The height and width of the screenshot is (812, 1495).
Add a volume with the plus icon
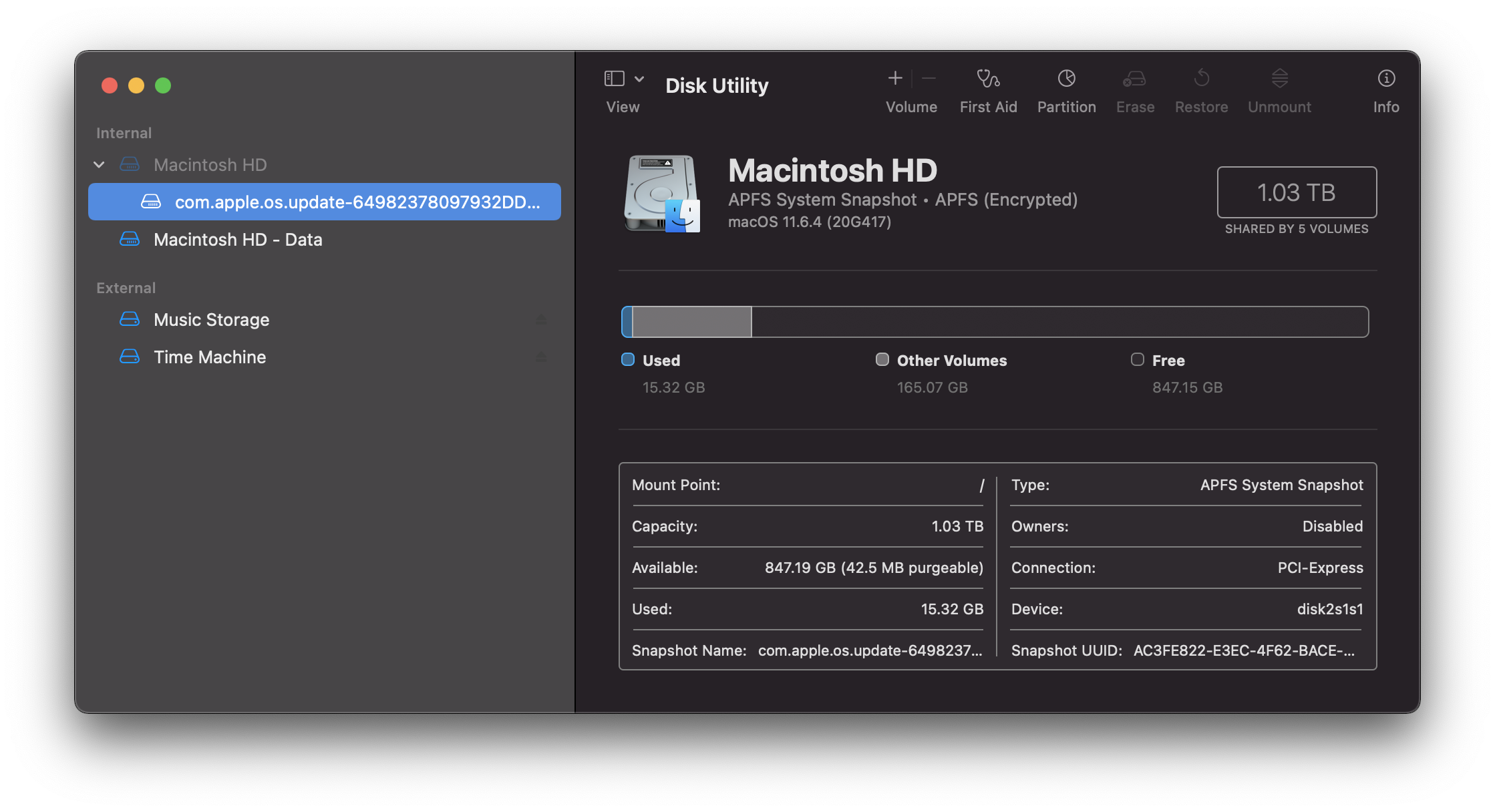895,79
